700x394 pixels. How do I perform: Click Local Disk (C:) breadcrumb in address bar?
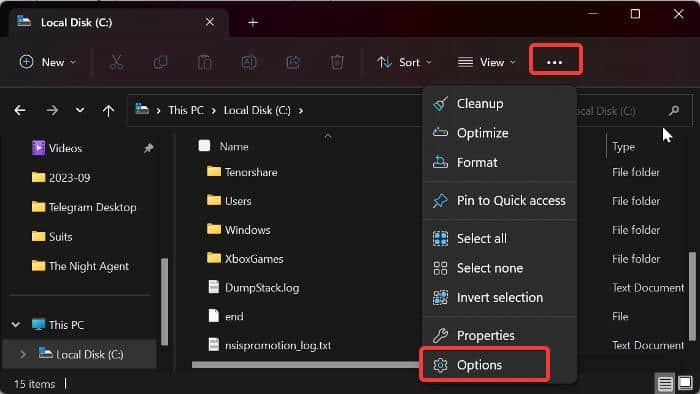pos(257,110)
